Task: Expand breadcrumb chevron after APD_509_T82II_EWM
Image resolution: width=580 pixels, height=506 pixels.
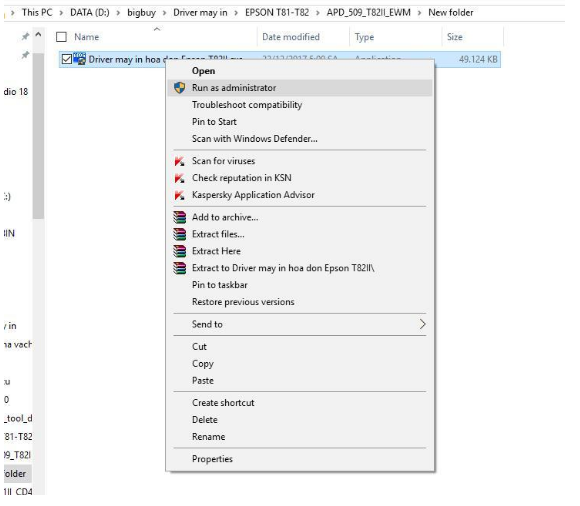Action: (x=419, y=13)
